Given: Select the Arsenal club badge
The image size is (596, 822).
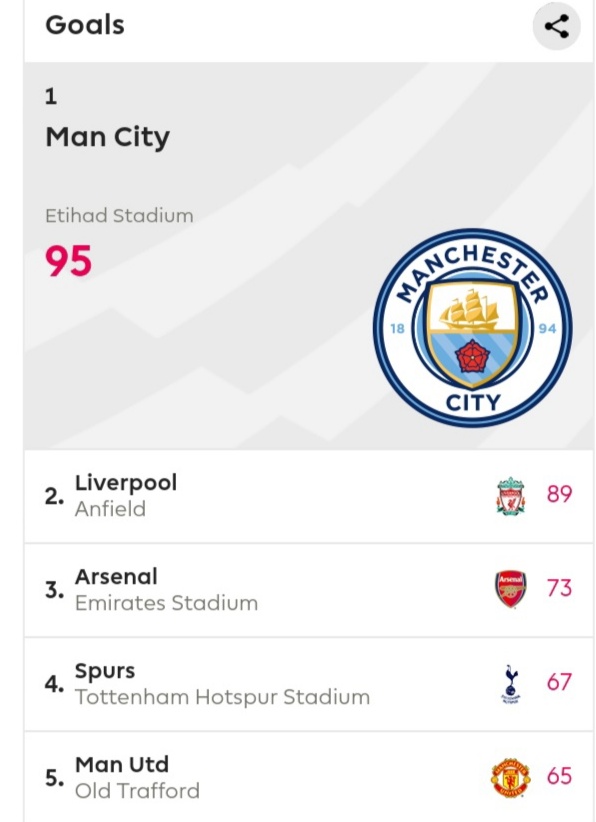Looking at the screenshot, I should point(511,589).
